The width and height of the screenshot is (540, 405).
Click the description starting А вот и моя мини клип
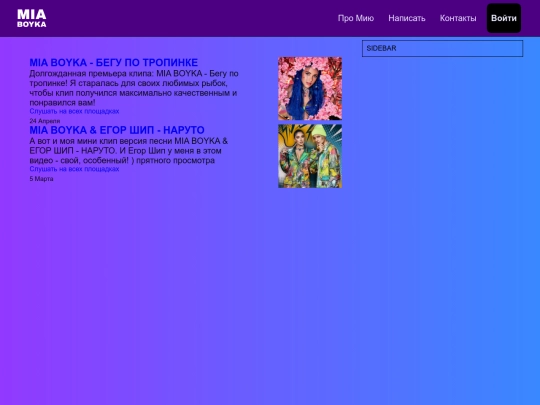128,151
